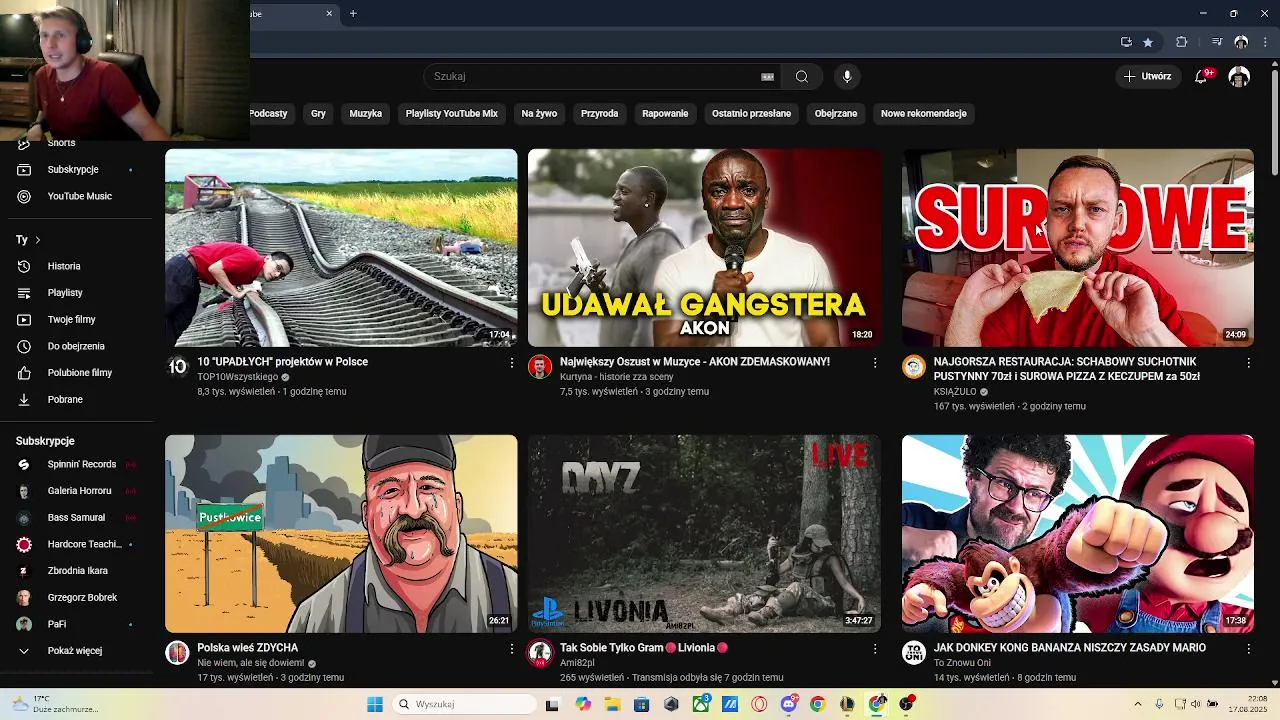Select the Gry filter chip

coord(318,114)
